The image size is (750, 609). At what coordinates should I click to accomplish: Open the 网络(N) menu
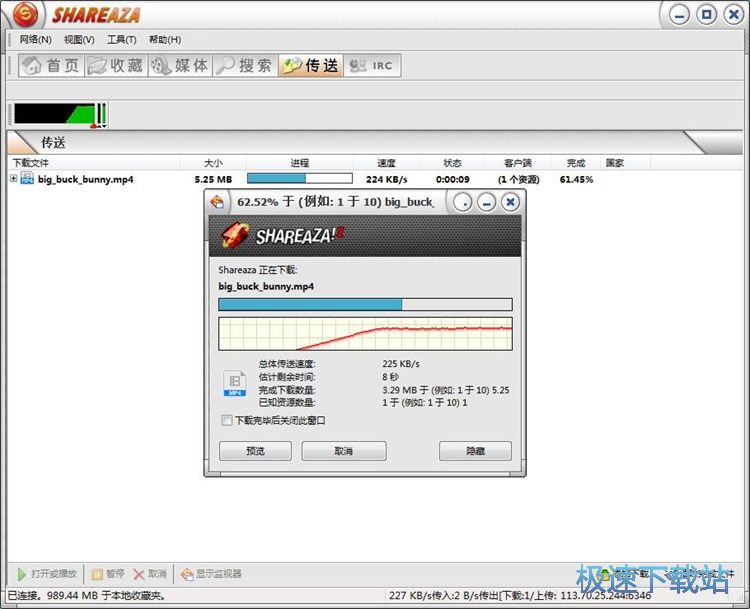point(35,40)
